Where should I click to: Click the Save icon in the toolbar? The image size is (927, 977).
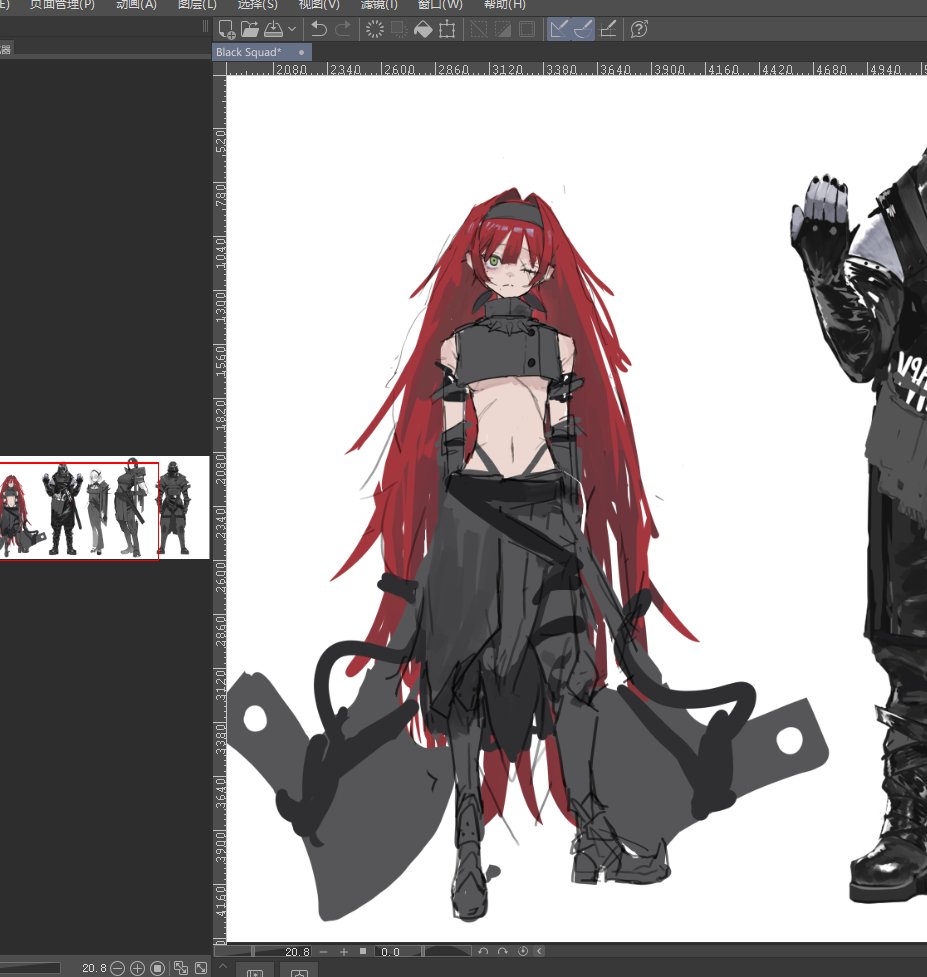(x=276, y=30)
